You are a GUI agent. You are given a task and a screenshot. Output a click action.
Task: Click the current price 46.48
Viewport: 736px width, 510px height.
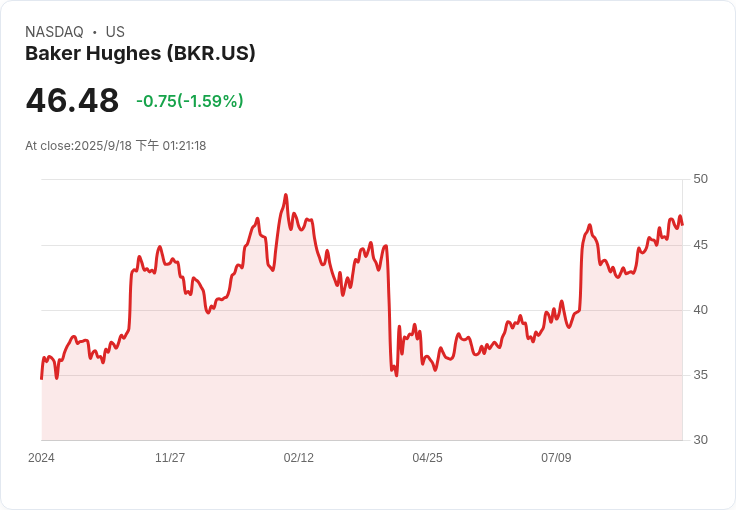tap(72, 100)
